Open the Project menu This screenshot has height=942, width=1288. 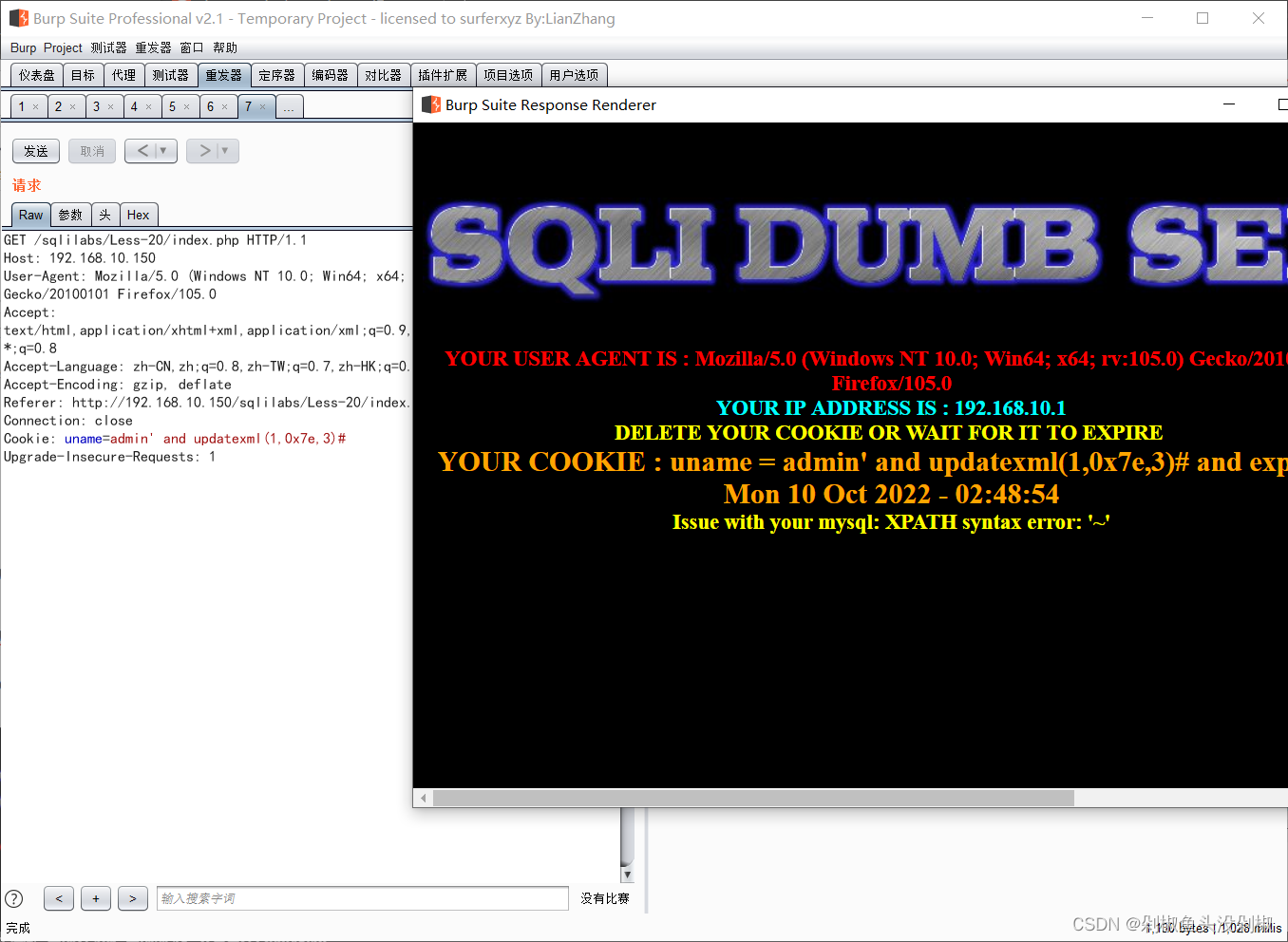63,47
